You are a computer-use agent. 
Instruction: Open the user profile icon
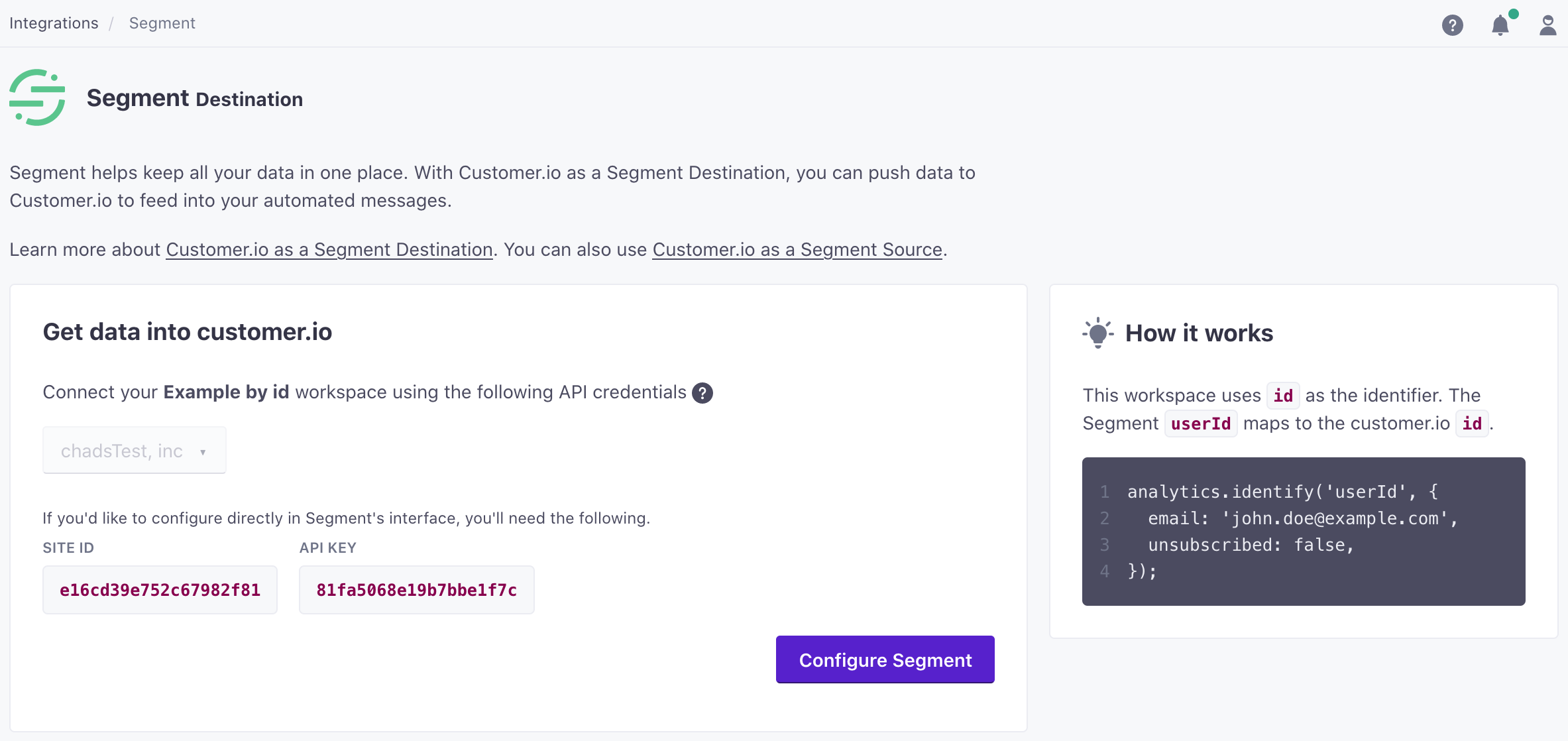click(1547, 25)
